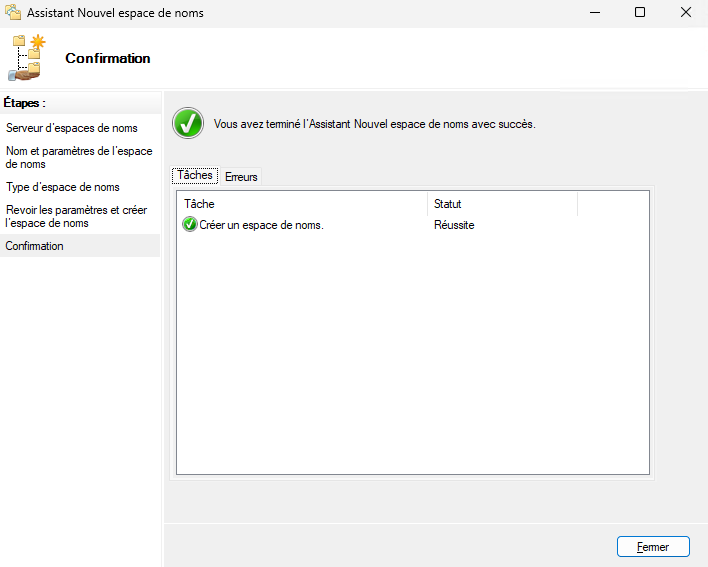The image size is (708, 567).
Task: Sort by the Statut column header
Action: point(502,204)
